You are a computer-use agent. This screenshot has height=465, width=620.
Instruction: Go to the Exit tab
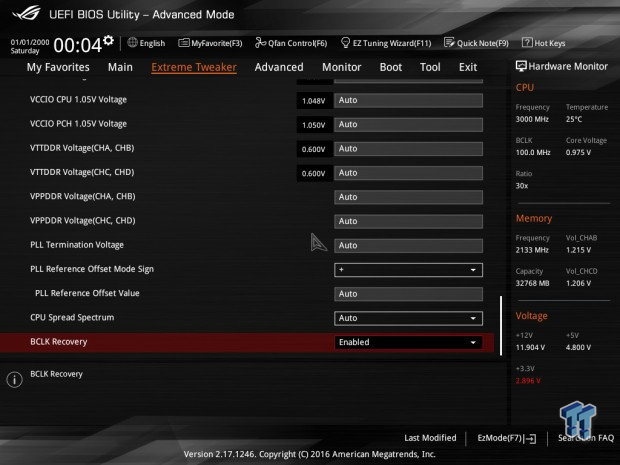tap(468, 67)
